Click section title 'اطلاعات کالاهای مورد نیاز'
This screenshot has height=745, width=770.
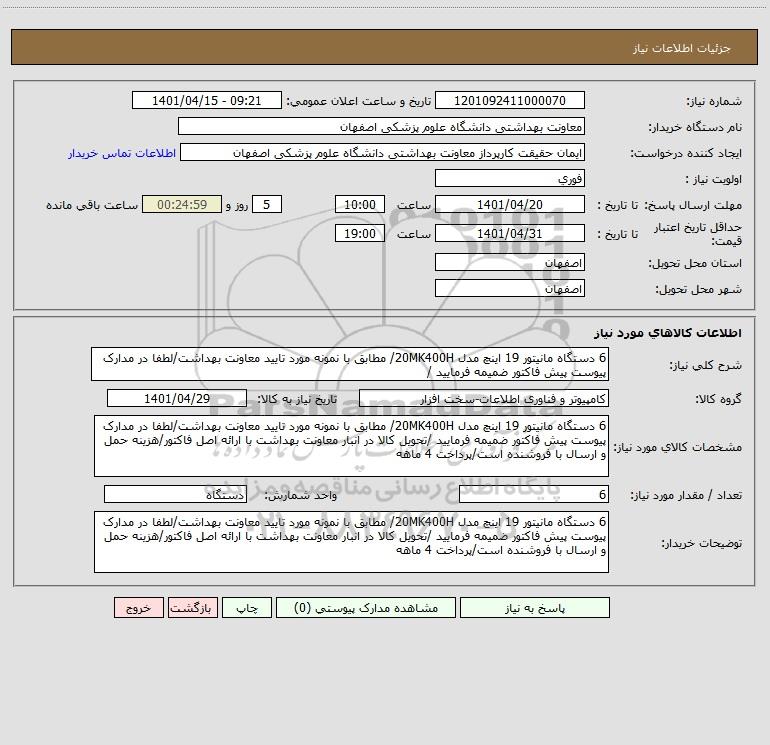(668, 332)
